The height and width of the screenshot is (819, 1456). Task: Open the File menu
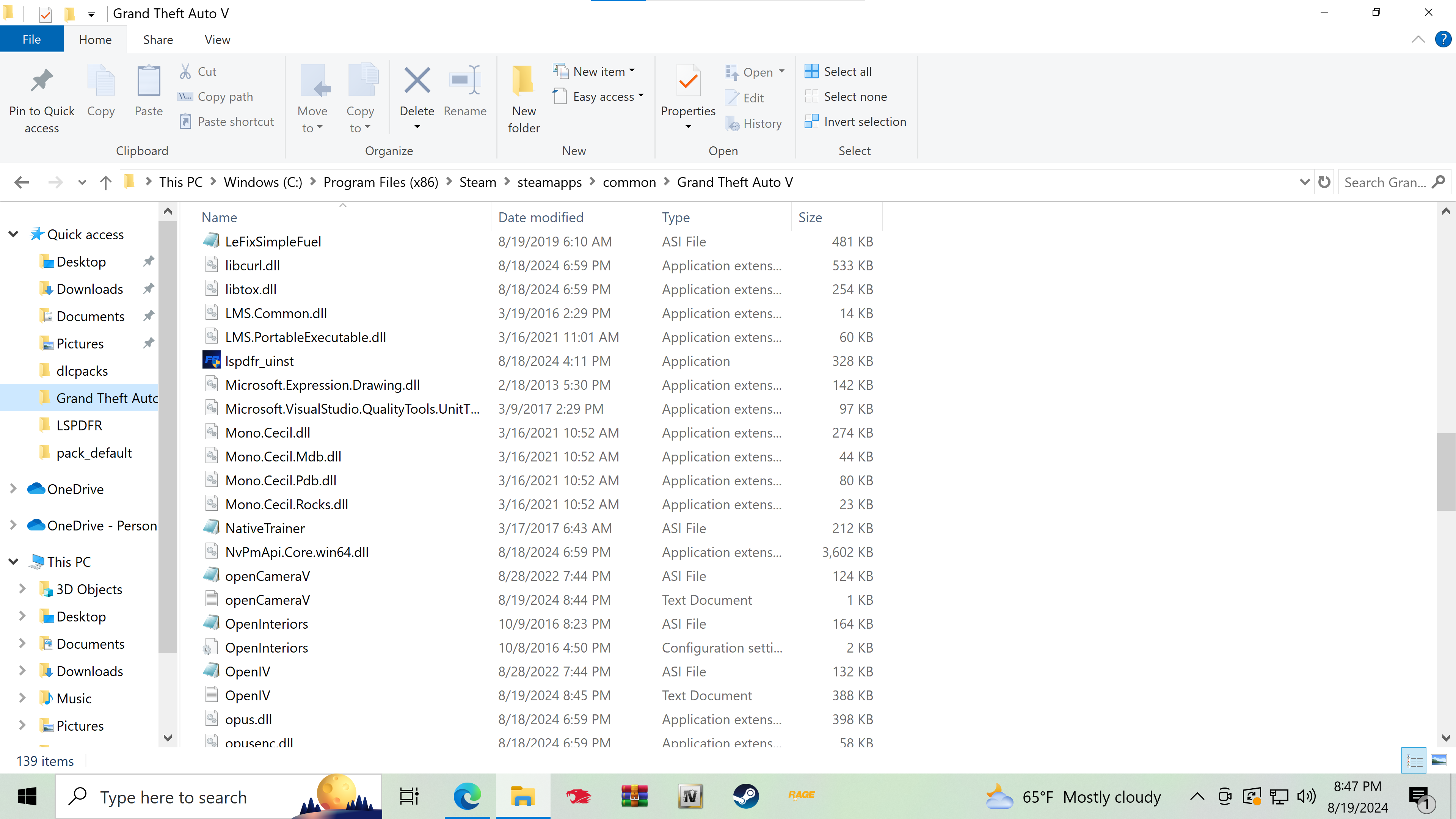point(31,39)
